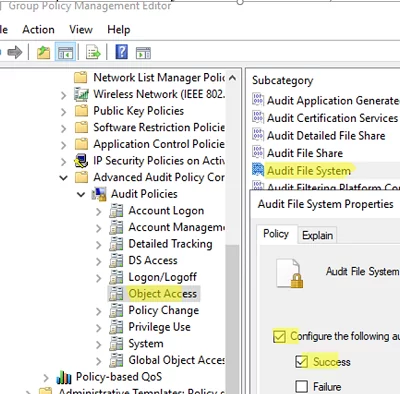Screen dimensions: 400x394
Task: Click the Audit File System subcategory icon
Action: click(x=258, y=170)
